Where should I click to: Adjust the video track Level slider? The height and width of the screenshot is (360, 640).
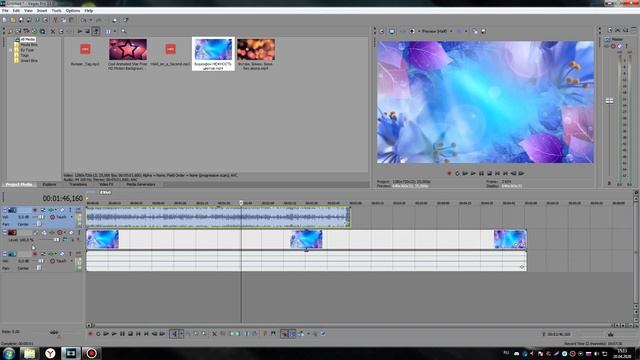[57, 240]
